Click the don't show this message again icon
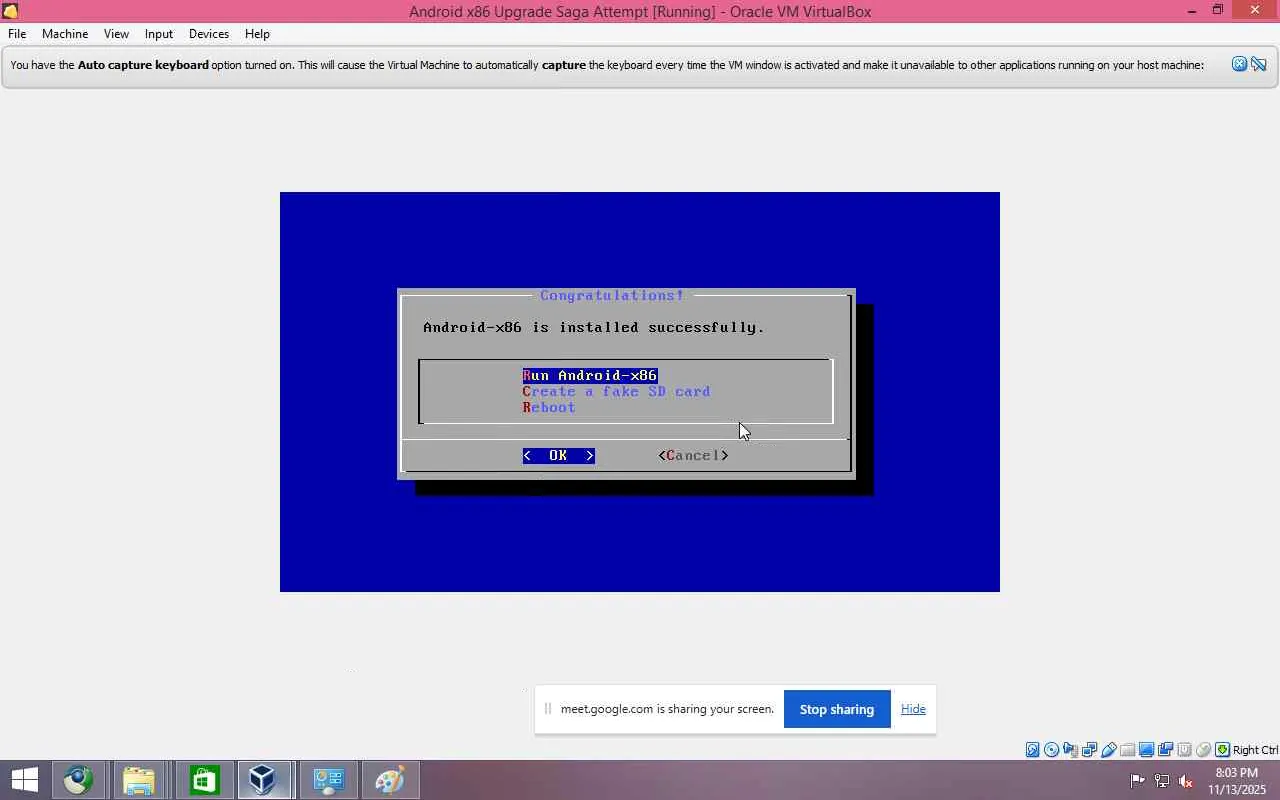 coord(1259,64)
